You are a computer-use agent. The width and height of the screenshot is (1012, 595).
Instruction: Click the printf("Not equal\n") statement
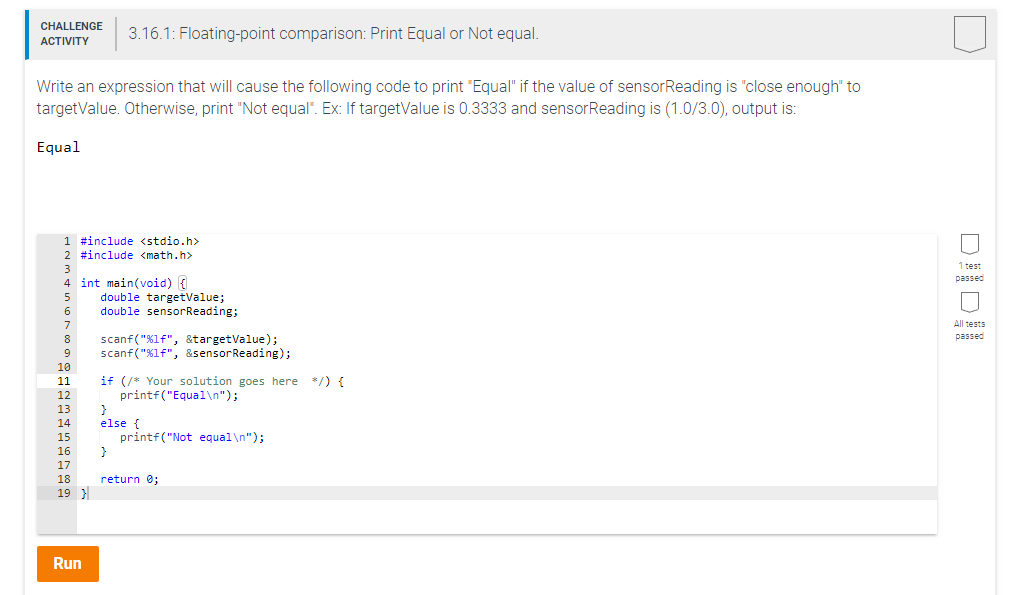click(195, 437)
